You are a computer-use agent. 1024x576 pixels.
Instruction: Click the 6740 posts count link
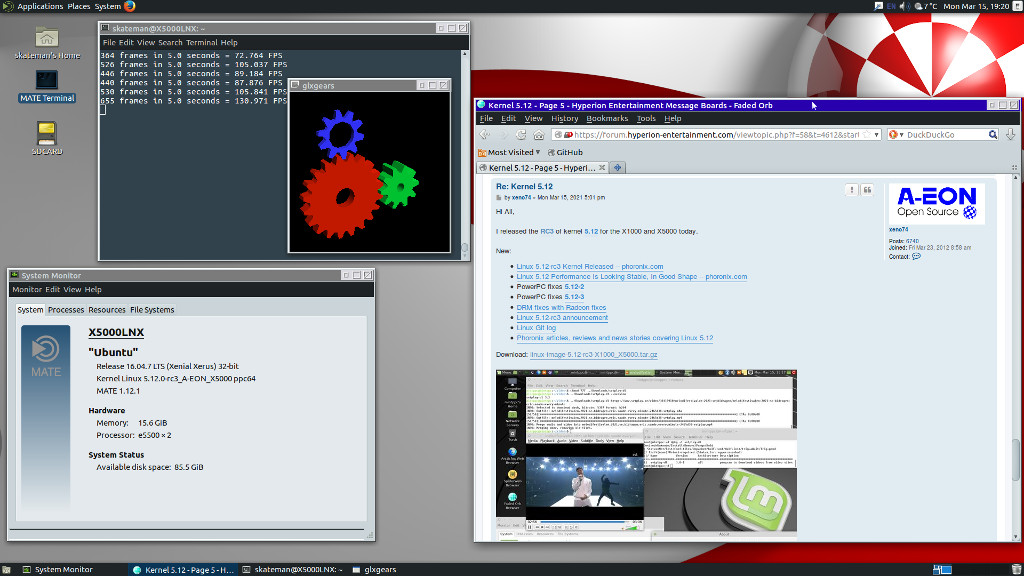(x=912, y=241)
